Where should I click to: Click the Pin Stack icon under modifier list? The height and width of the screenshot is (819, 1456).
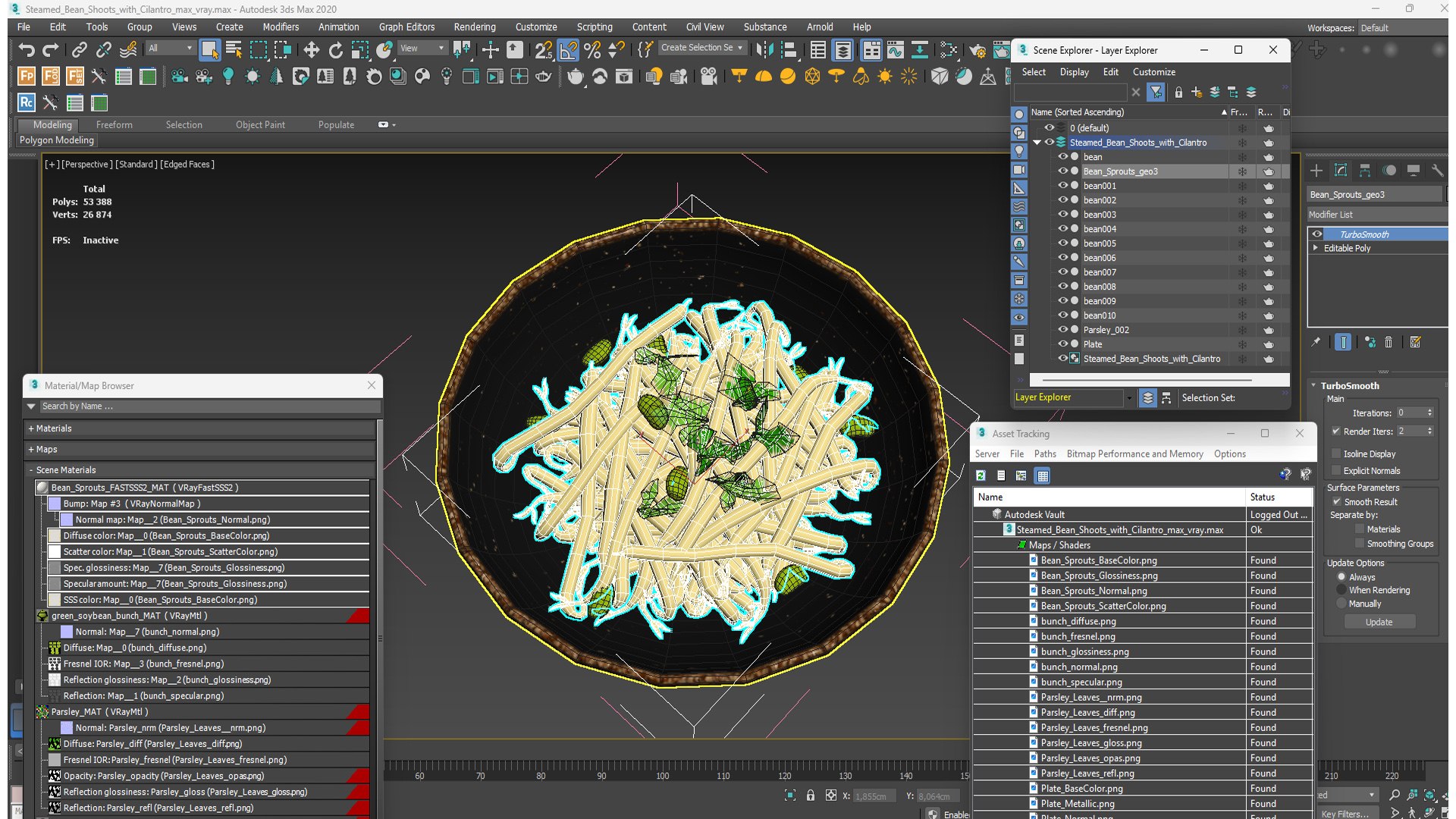click(x=1316, y=342)
